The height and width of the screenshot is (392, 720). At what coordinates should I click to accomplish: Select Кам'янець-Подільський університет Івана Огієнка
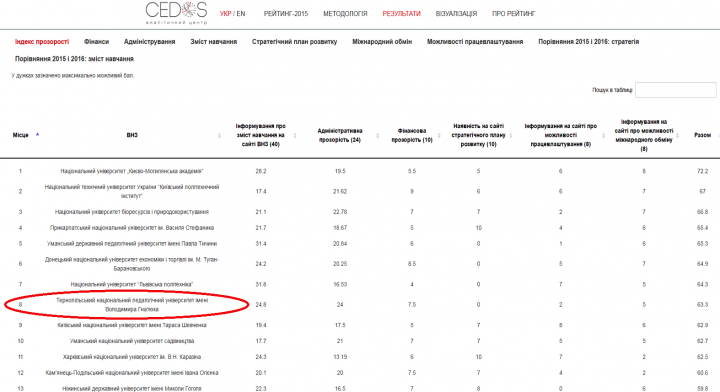tap(132, 373)
